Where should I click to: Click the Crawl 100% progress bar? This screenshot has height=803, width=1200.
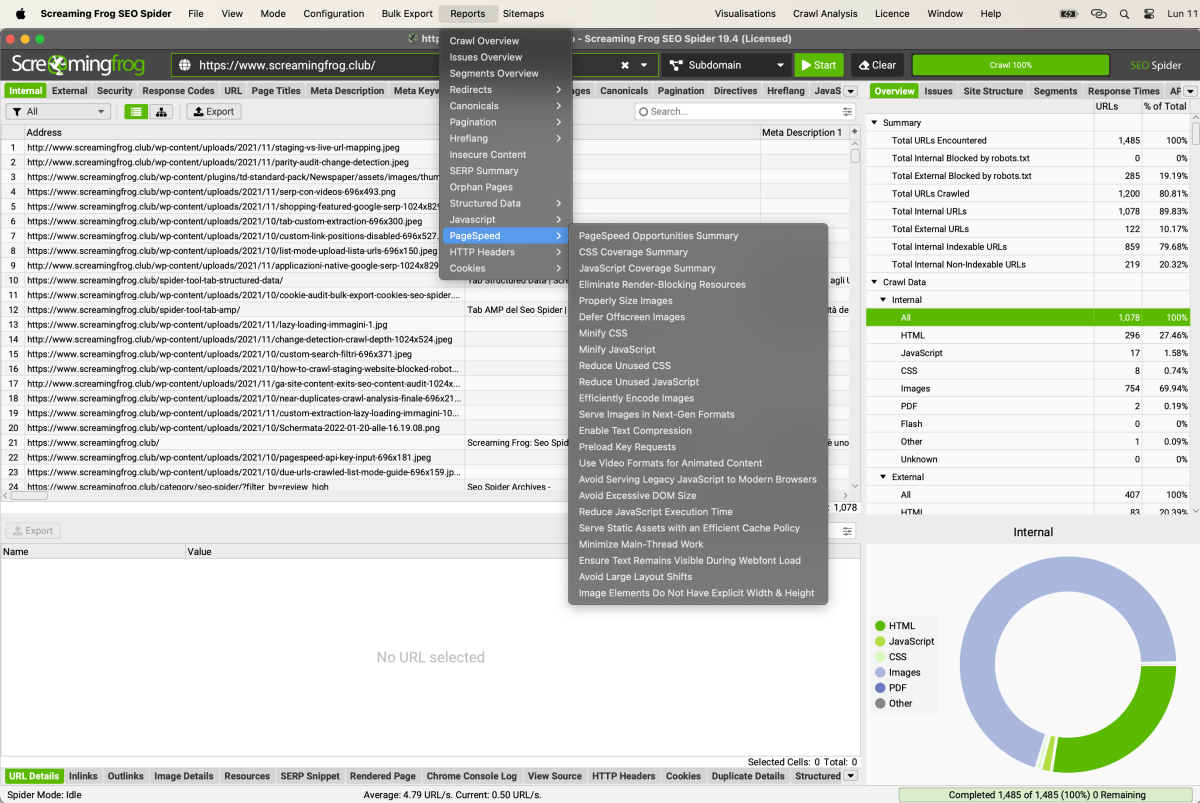click(1010, 63)
